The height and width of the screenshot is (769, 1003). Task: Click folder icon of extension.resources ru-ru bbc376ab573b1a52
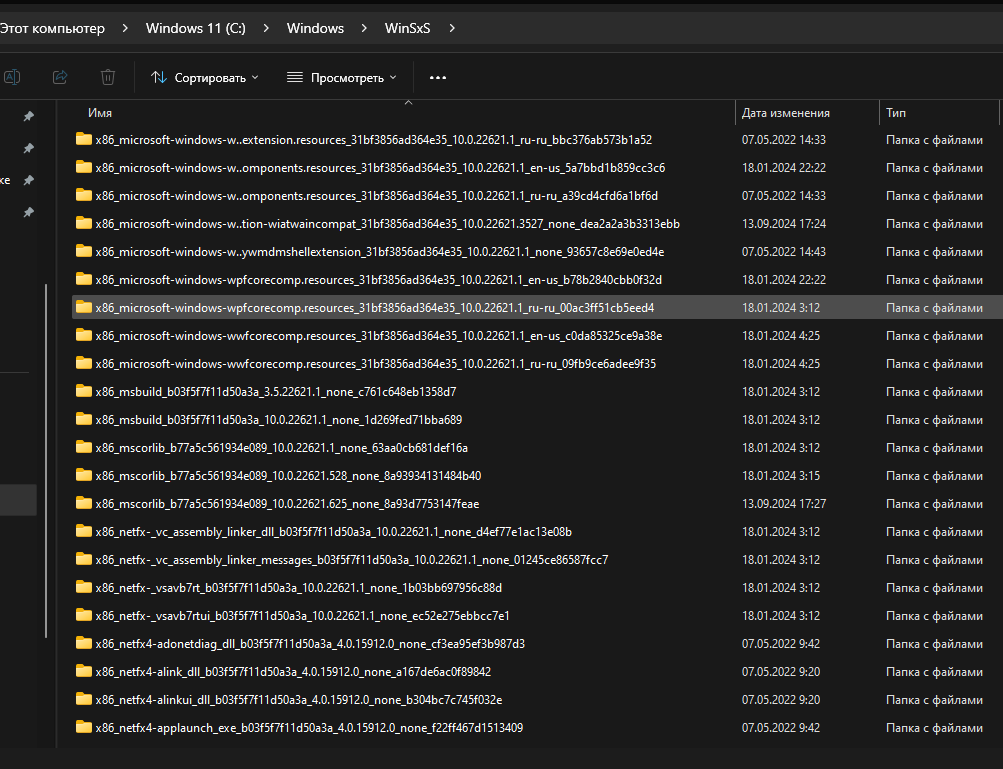pos(84,139)
